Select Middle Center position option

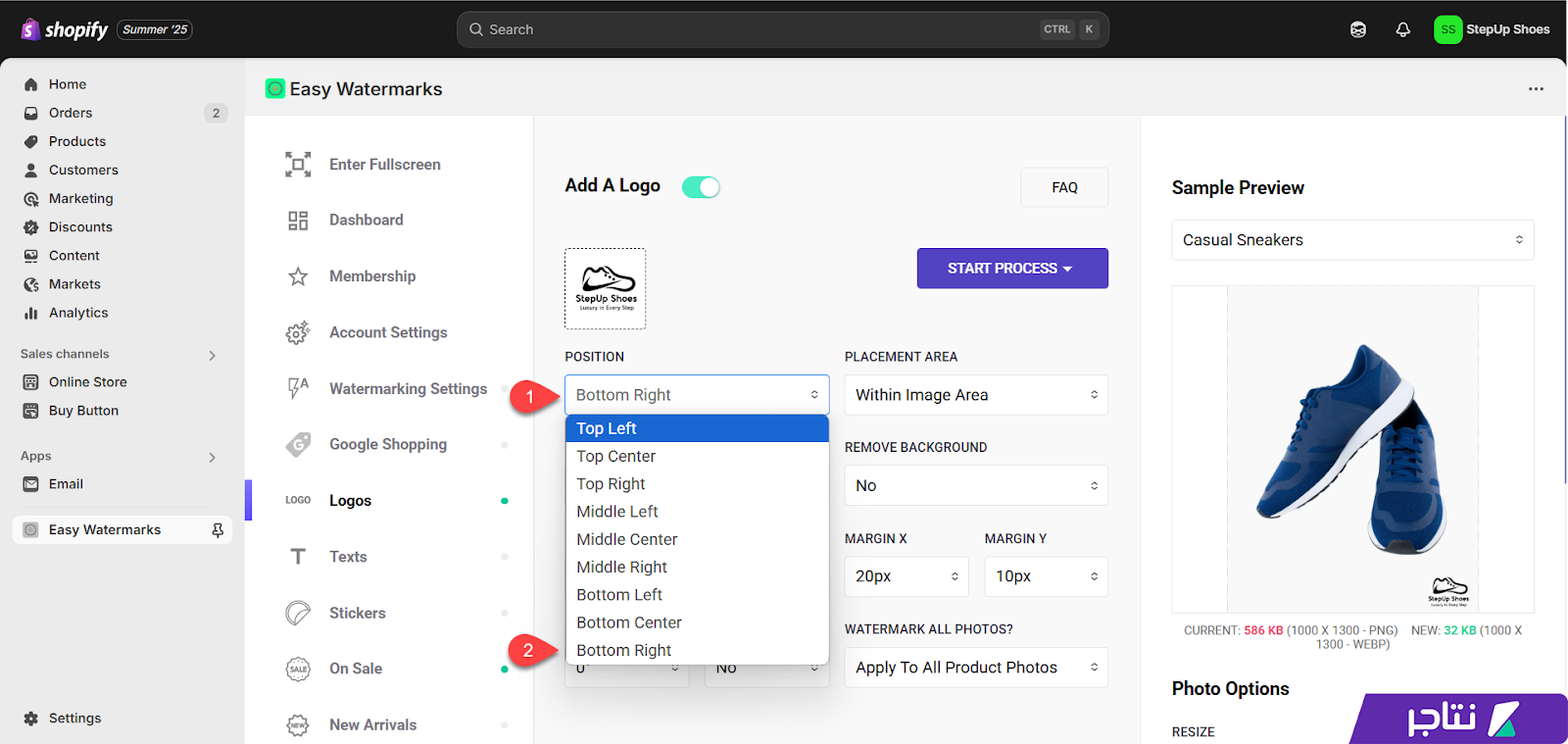pos(697,539)
